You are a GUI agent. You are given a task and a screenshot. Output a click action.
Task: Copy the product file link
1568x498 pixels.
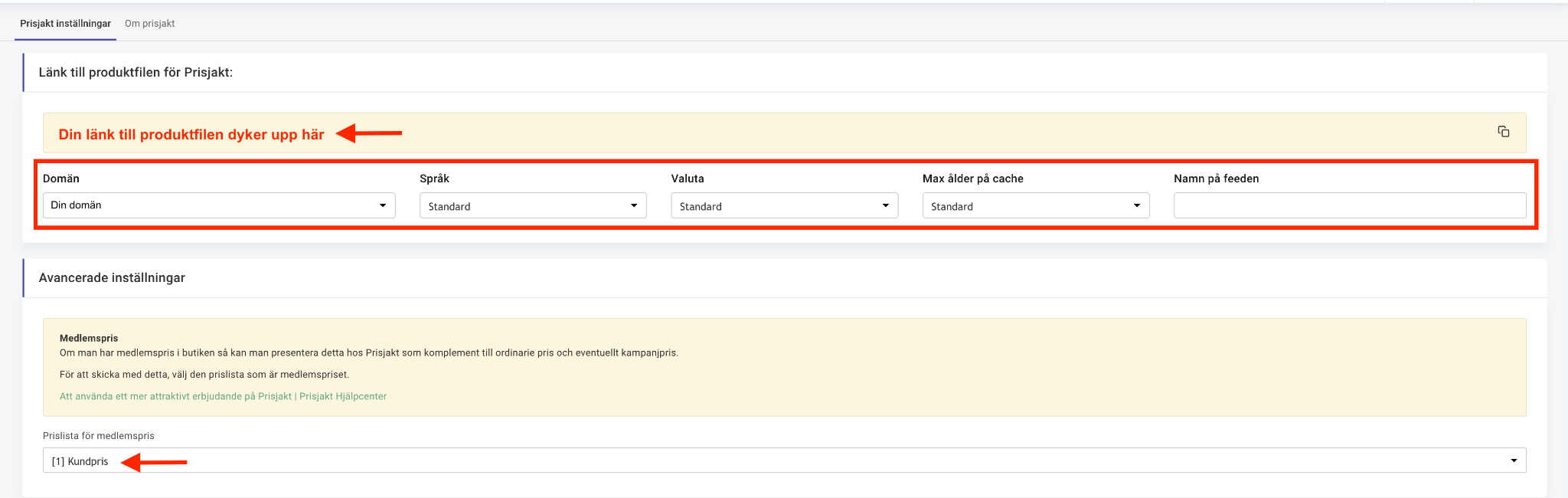(x=1504, y=132)
